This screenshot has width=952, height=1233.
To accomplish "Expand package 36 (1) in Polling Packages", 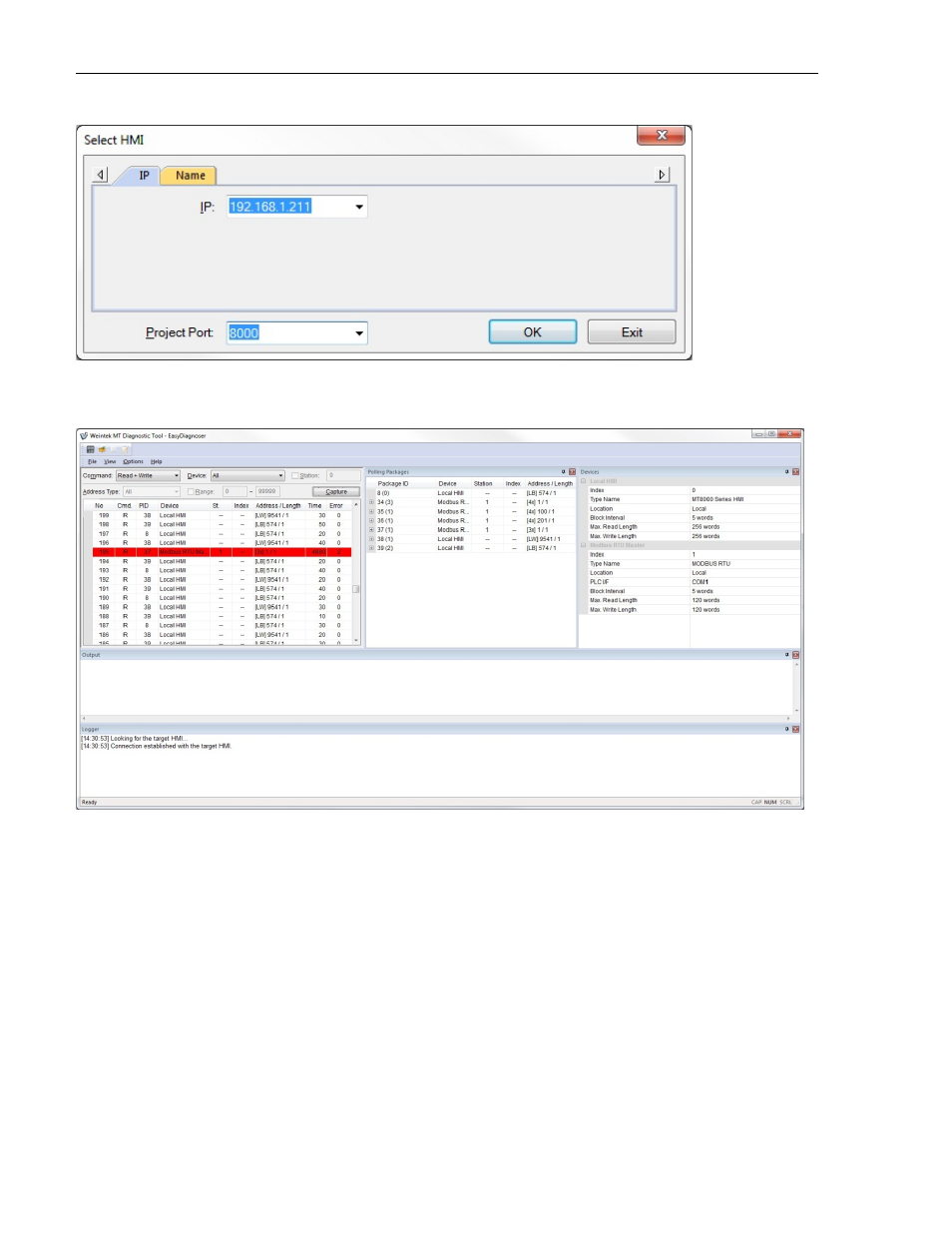I will (371, 520).
